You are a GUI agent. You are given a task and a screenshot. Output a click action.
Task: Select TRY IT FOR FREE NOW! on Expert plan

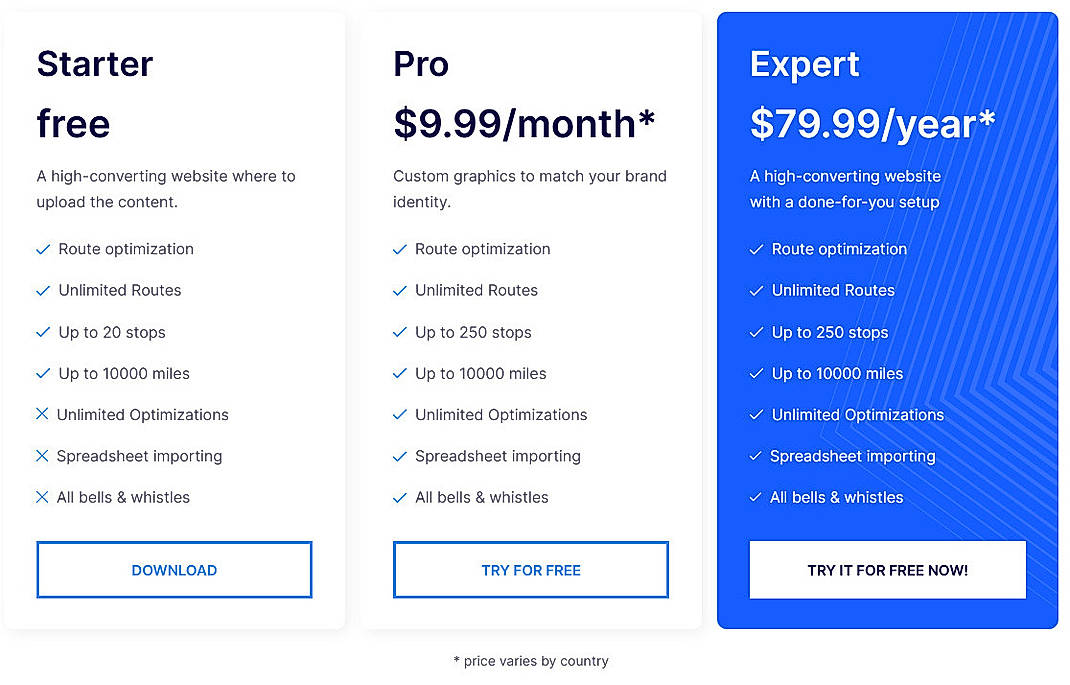coord(887,570)
